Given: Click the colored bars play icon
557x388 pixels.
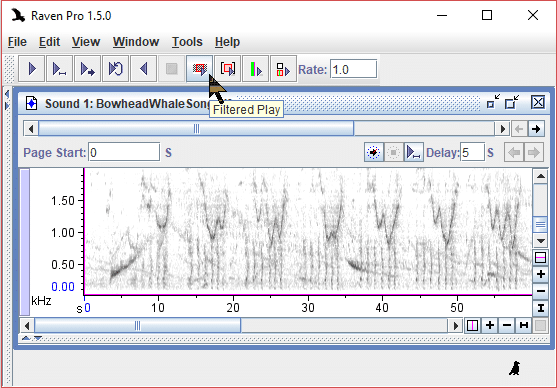Looking at the screenshot, I should pos(255,69).
